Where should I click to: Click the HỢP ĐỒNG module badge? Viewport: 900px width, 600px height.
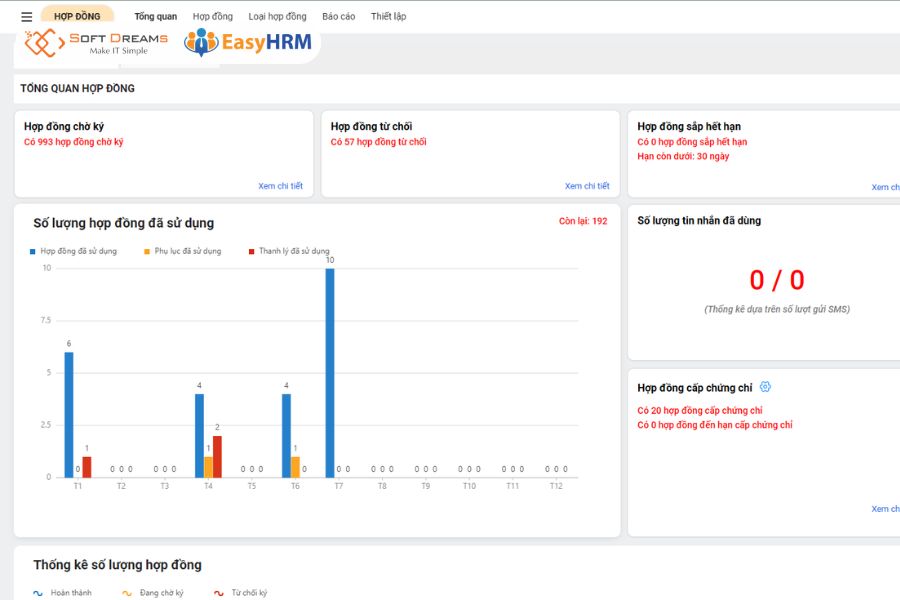(x=77, y=16)
